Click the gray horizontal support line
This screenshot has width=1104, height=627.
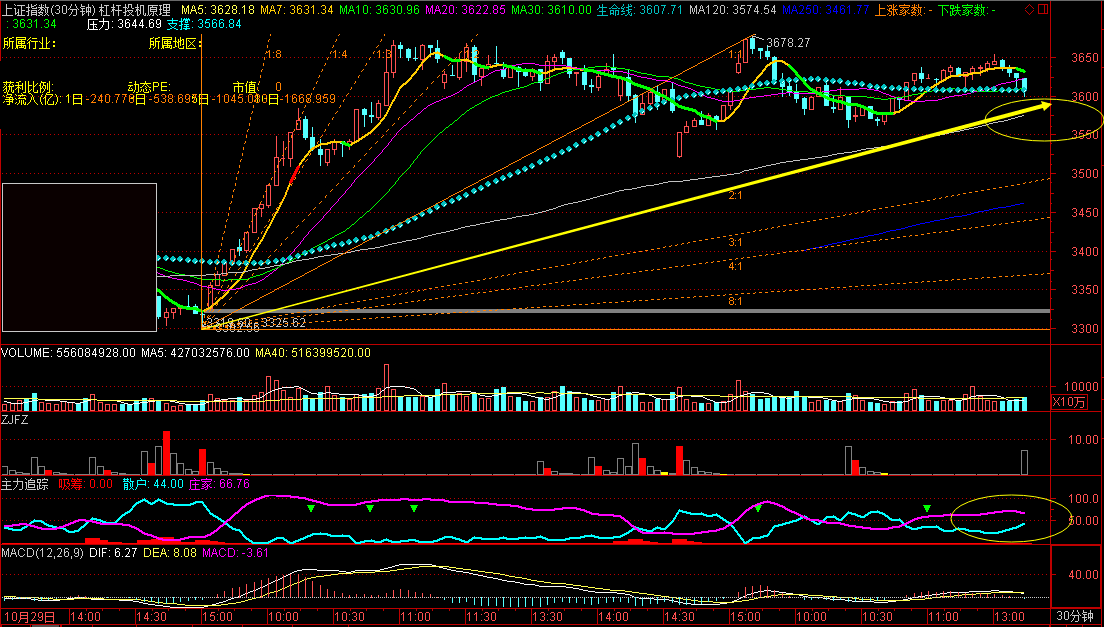click(600, 311)
